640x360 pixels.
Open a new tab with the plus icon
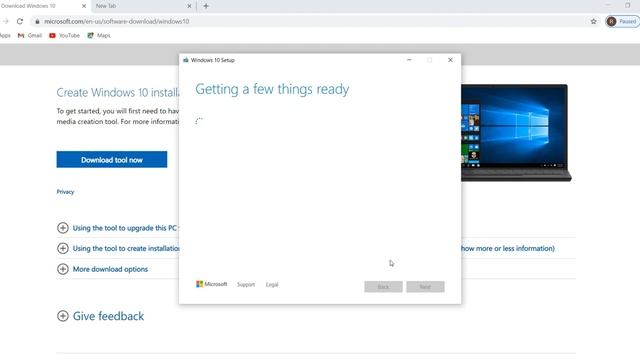coord(206,6)
